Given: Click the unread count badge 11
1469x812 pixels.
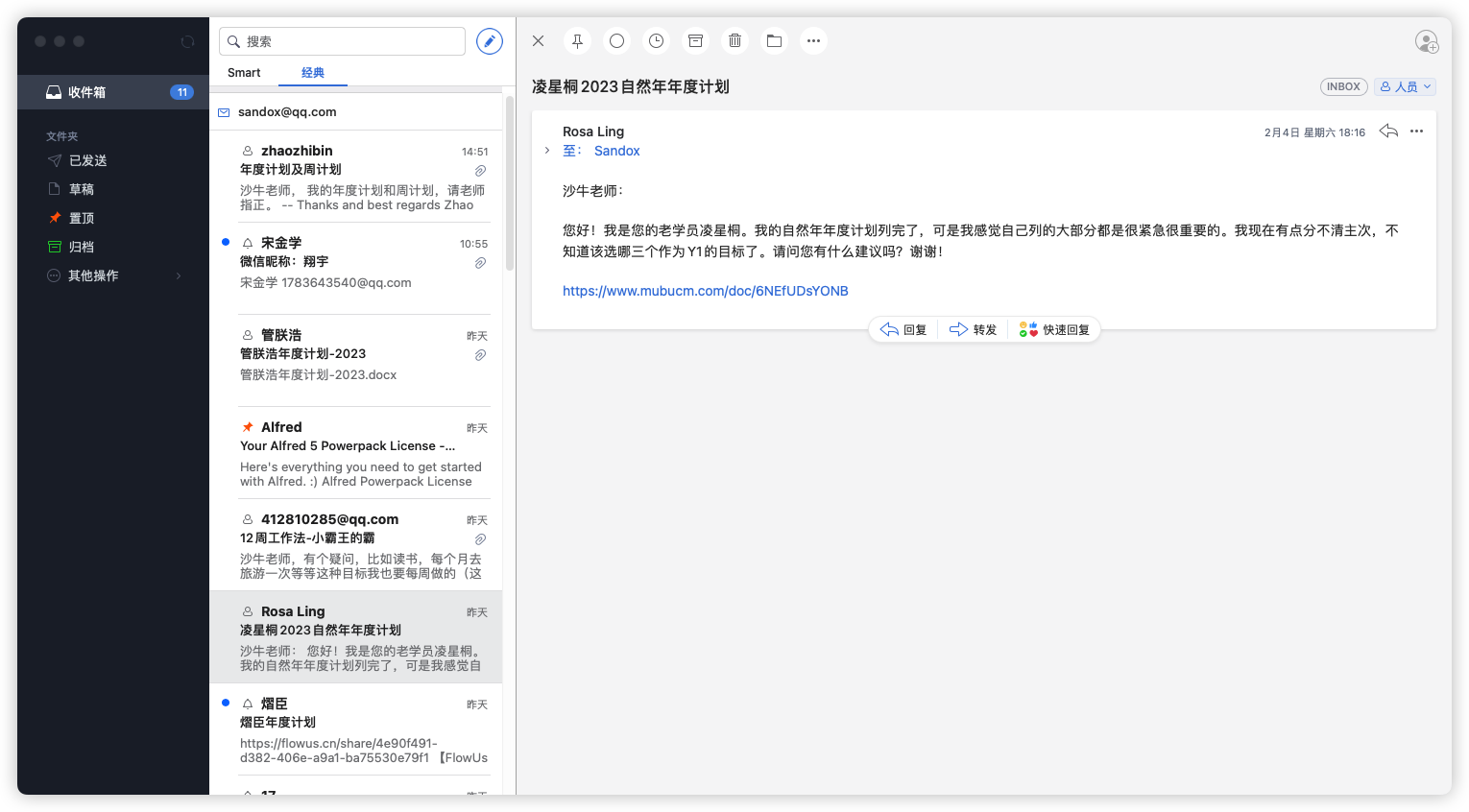Looking at the screenshot, I should [x=181, y=92].
